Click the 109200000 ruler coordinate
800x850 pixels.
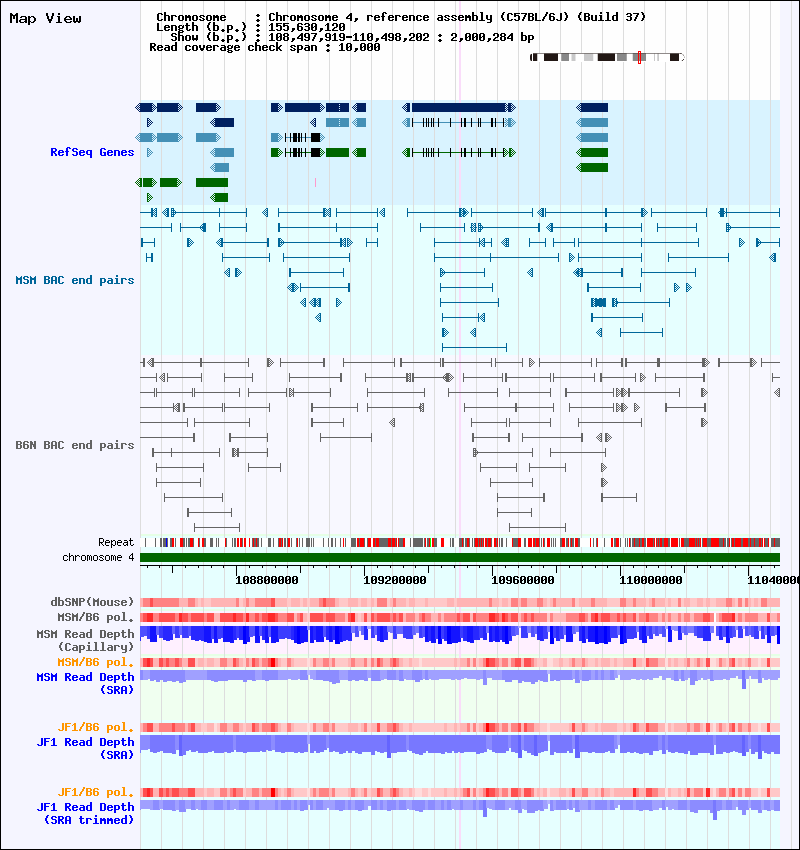[395, 580]
